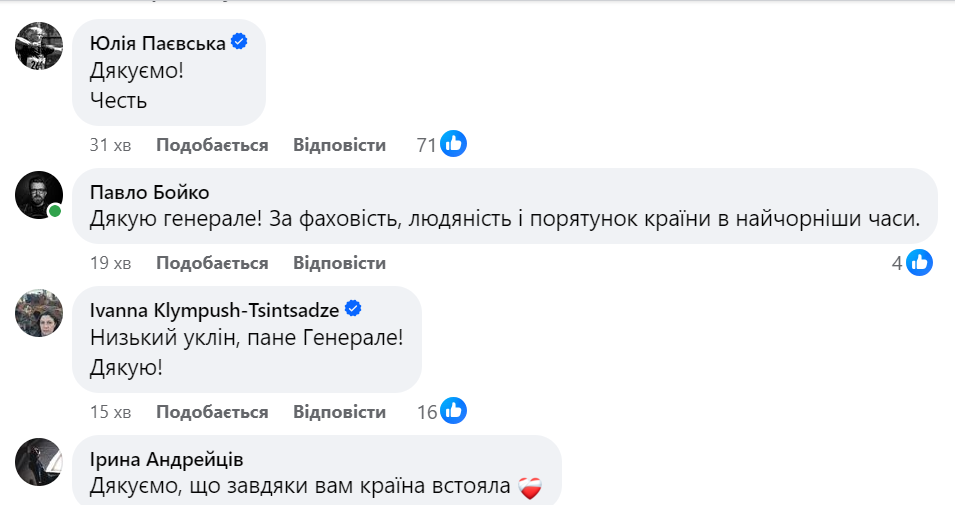The width and height of the screenshot is (955, 505).
Task: Click the like reaction icon with 16 likes
Action: pos(454,411)
